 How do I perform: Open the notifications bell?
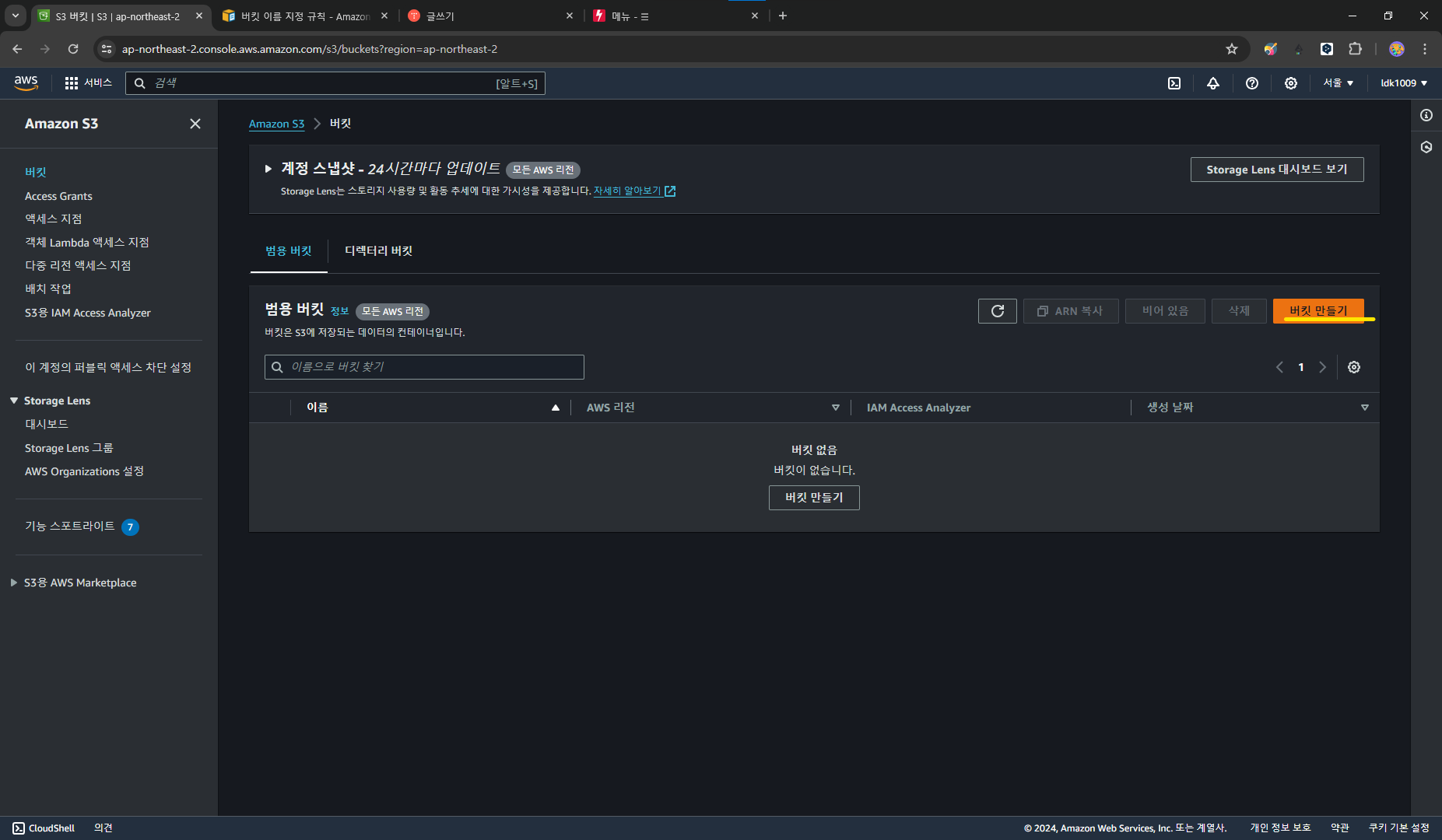1213,83
